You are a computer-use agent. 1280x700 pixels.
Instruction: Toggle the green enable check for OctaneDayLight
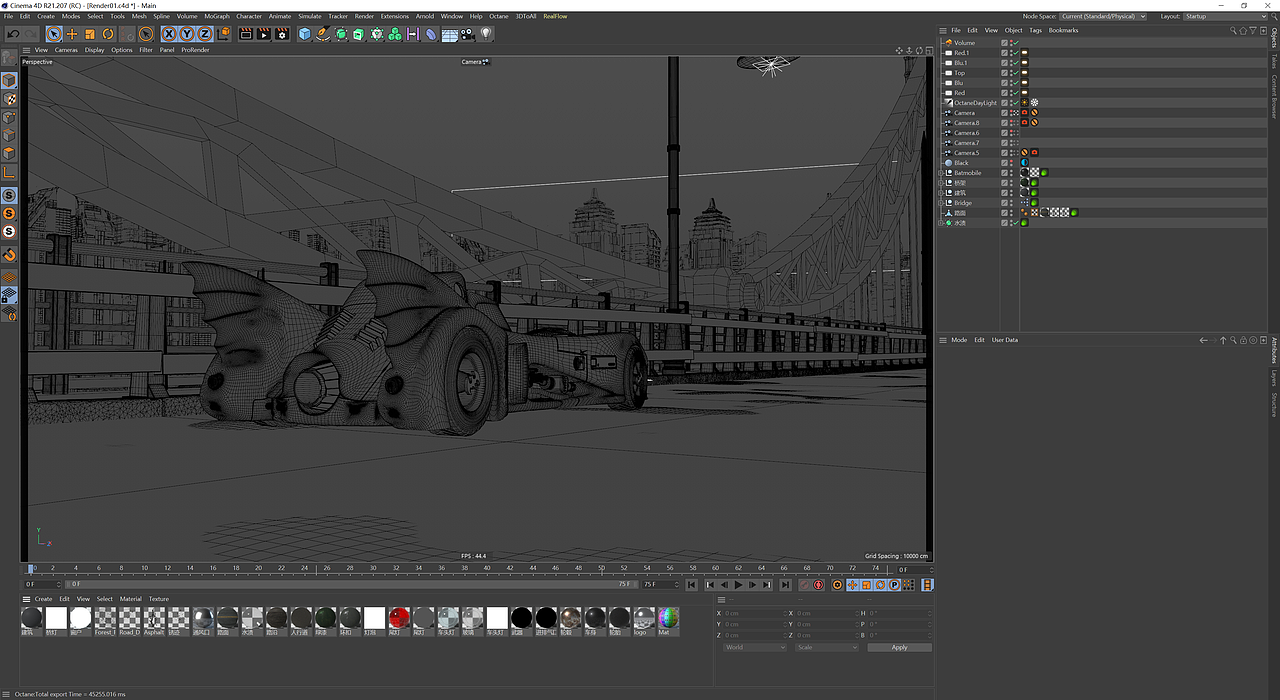pyautogui.click(x=1014, y=103)
